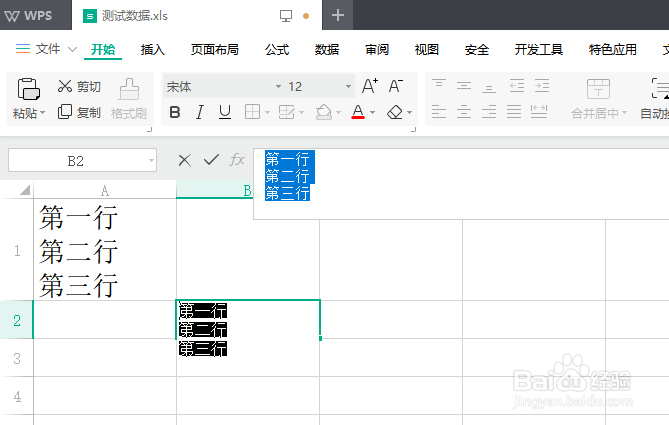The height and width of the screenshot is (425, 669).
Task: Expand the clear/eraser dropdown arrow
Action: (410, 113)
